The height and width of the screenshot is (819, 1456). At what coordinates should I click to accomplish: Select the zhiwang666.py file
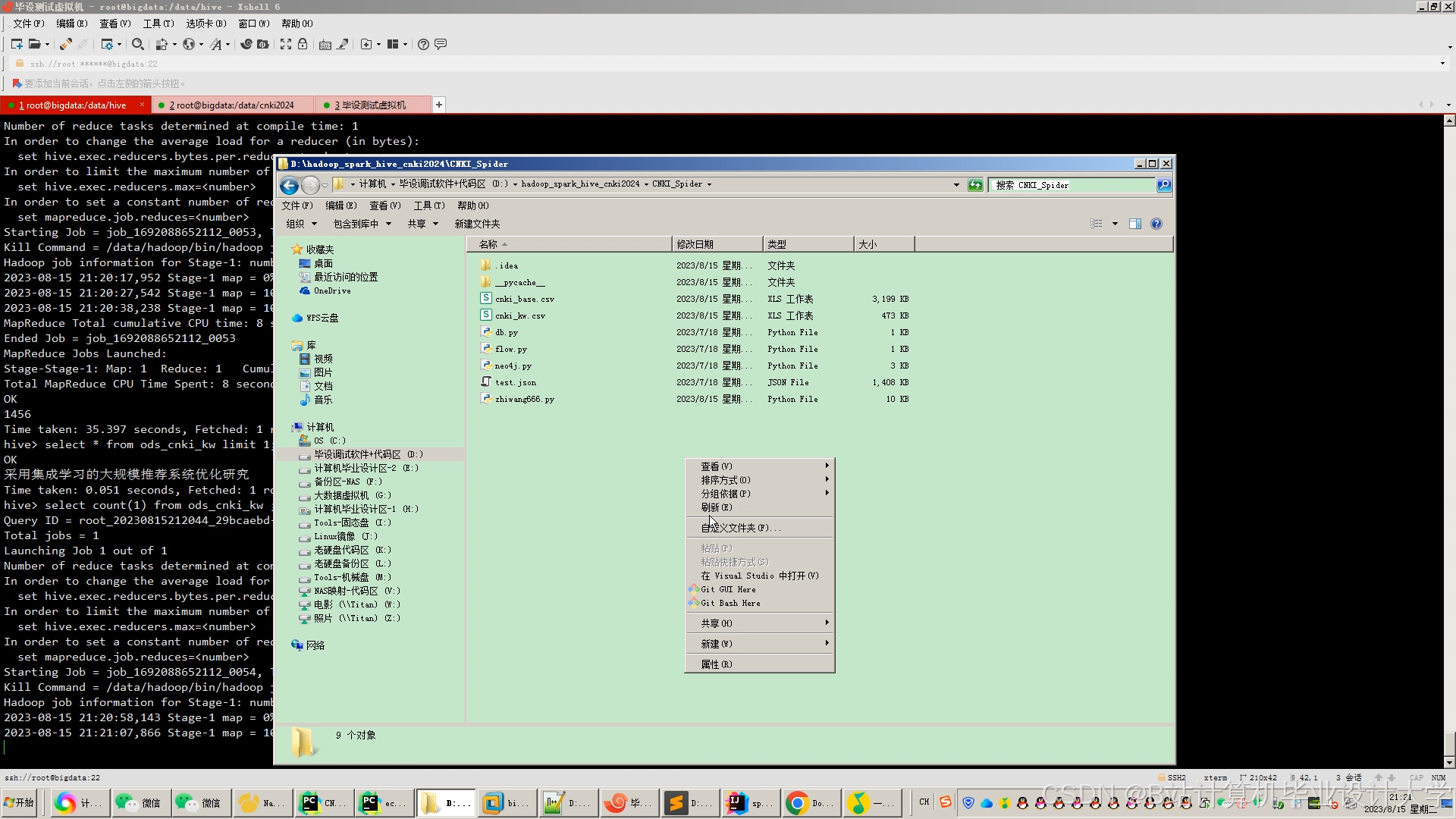pyautogui.click(x=524, y=399)
